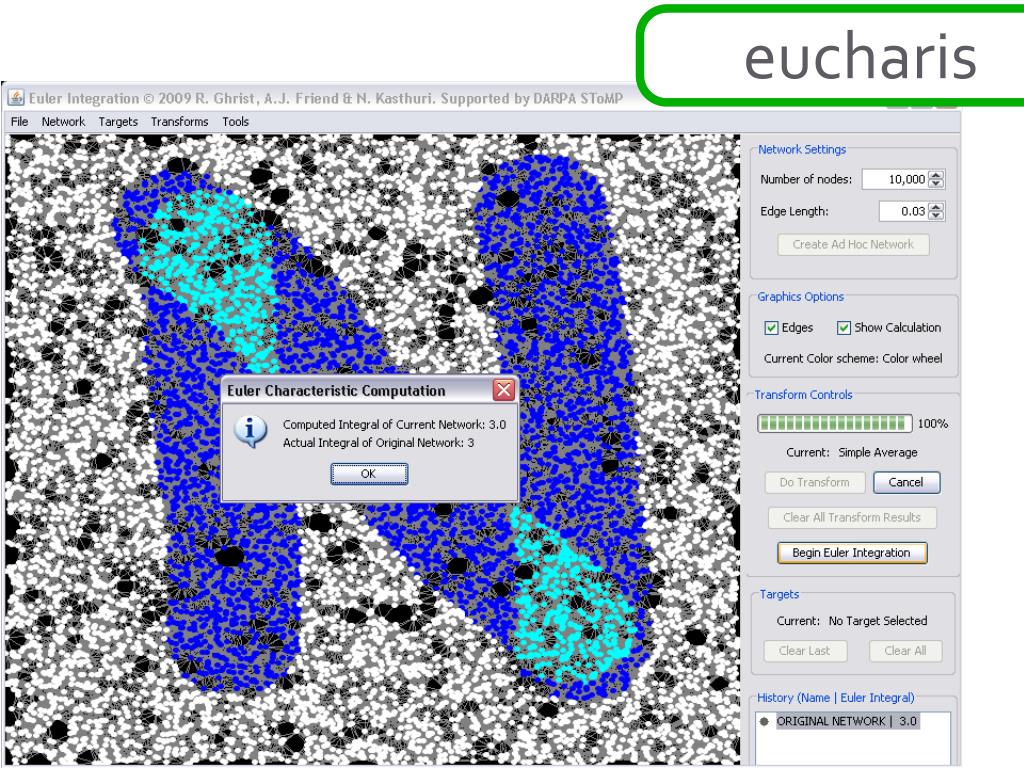Click the Java icon in the title bar
The height and width of the screenshot is (768, 1024).
point(16,98)
